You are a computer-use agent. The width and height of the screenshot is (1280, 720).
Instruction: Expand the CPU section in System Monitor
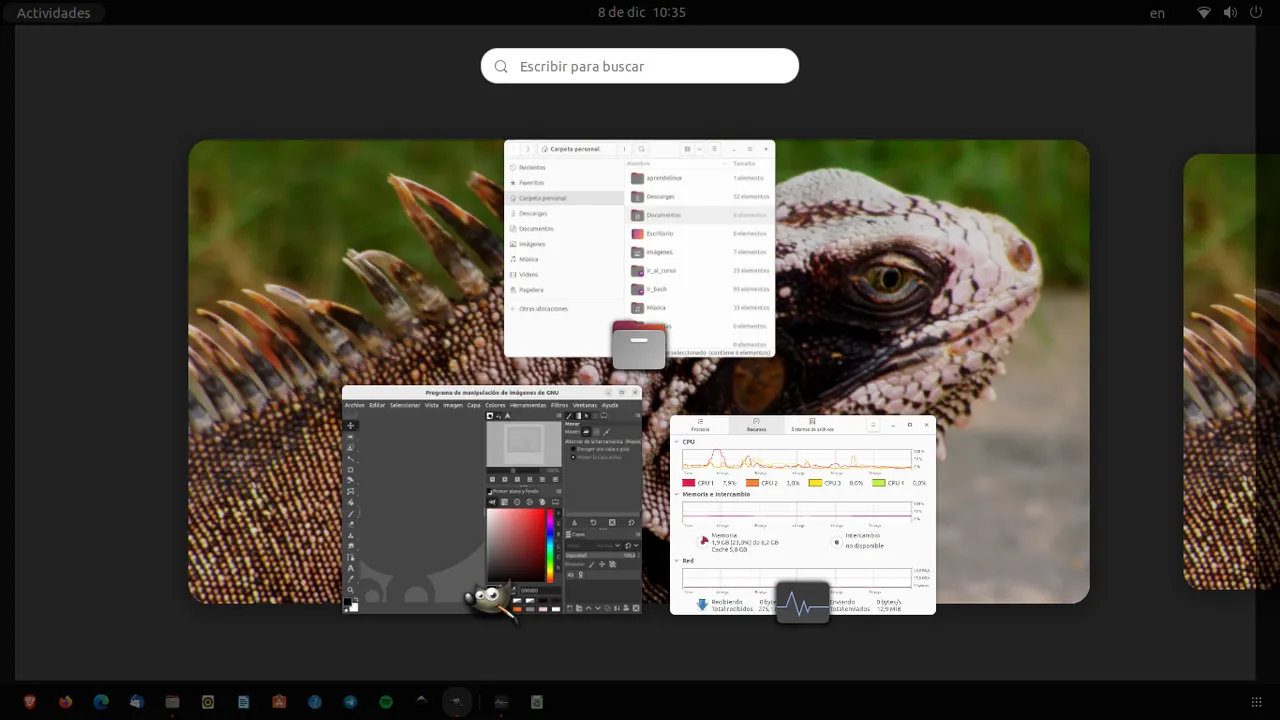pos(676,442)
